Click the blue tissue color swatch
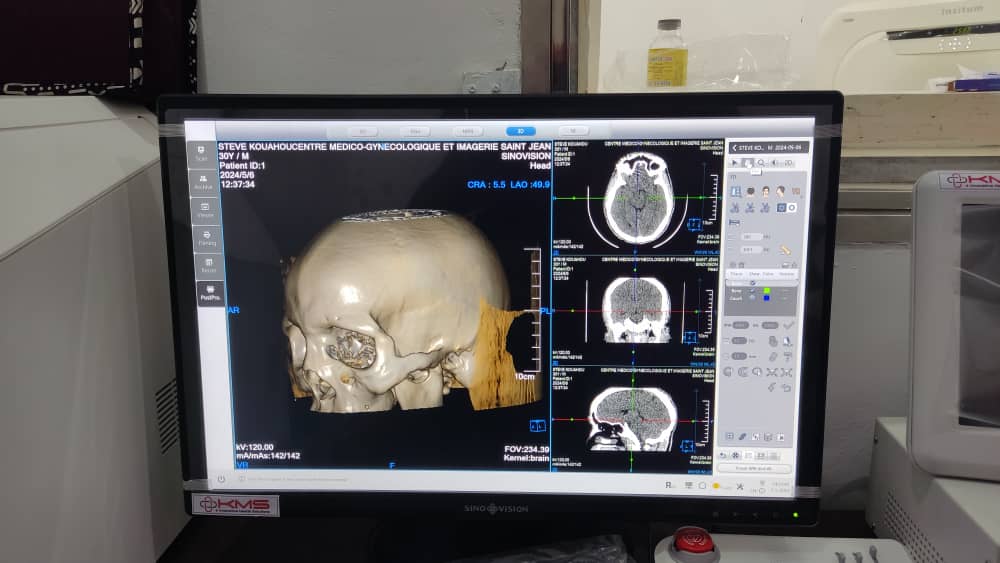 click(x=767, y=298)
